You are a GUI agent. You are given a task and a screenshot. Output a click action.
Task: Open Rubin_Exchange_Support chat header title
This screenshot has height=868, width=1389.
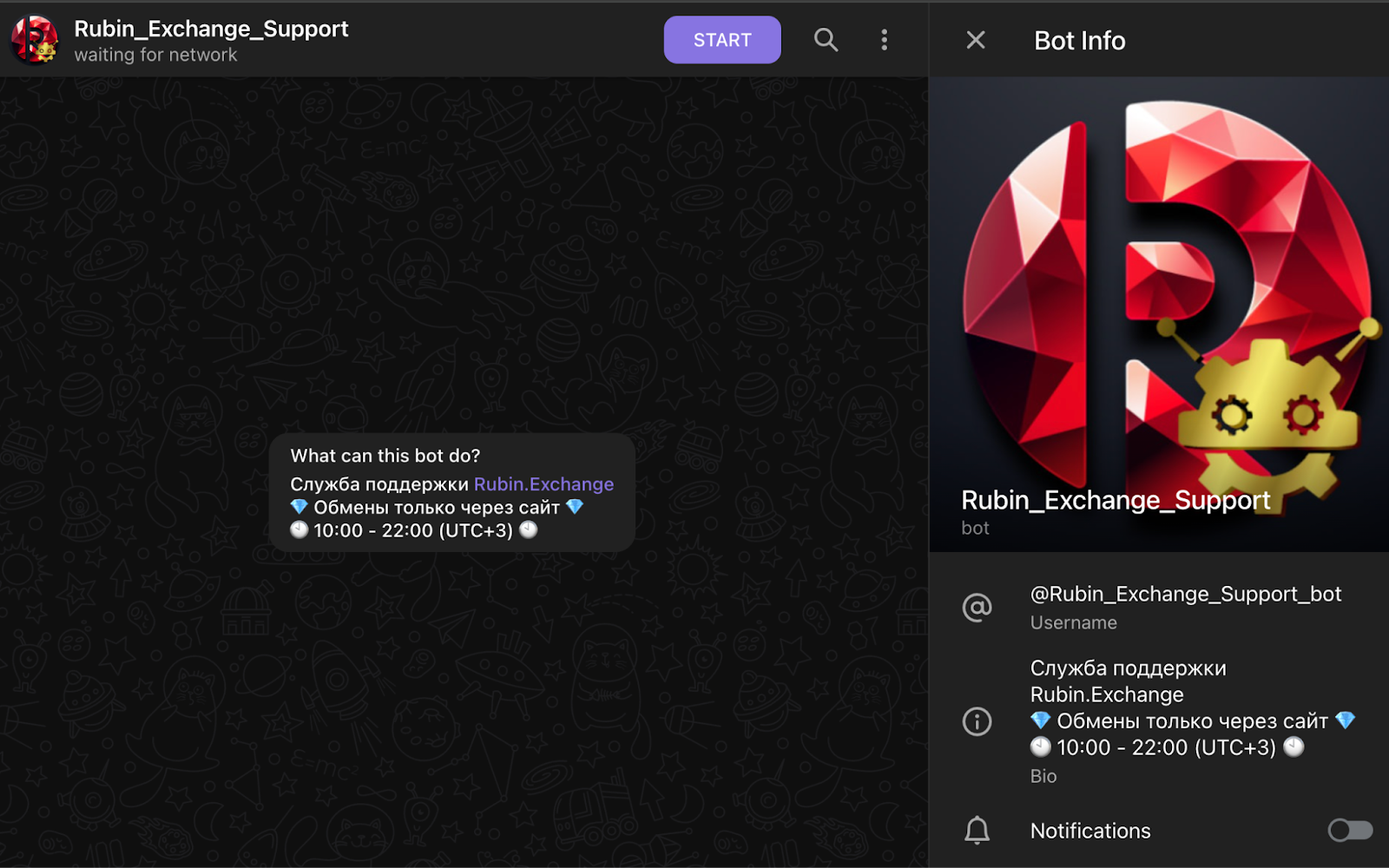211,29
